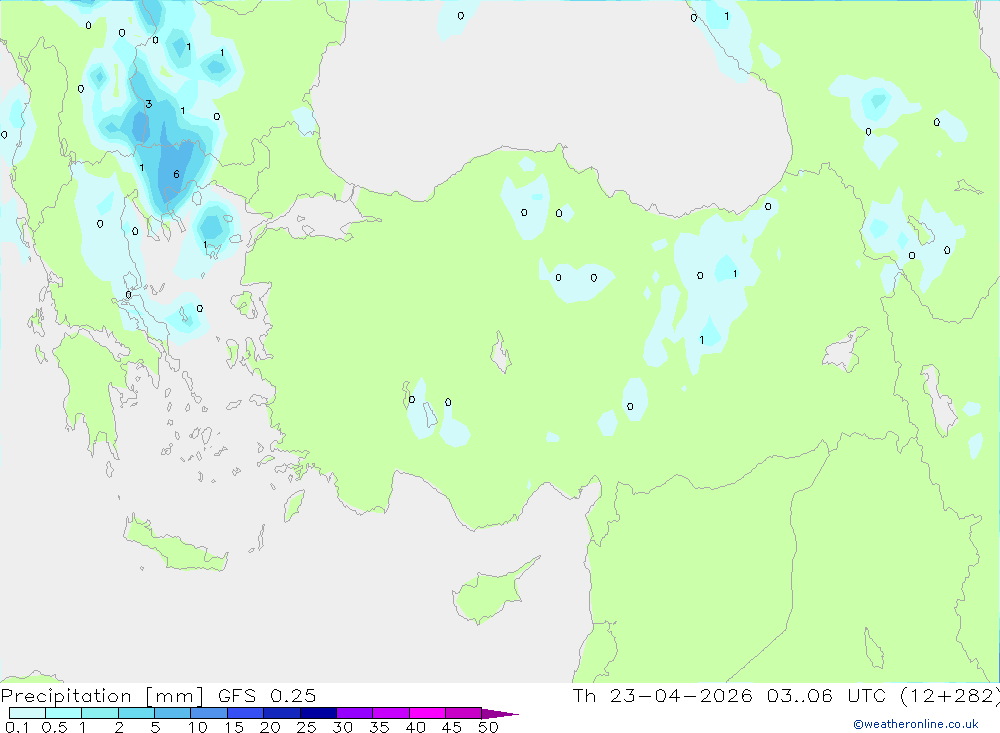Click the 1–2 mm legend swatch
1000x733 pixels.
(x=100, y=713)
